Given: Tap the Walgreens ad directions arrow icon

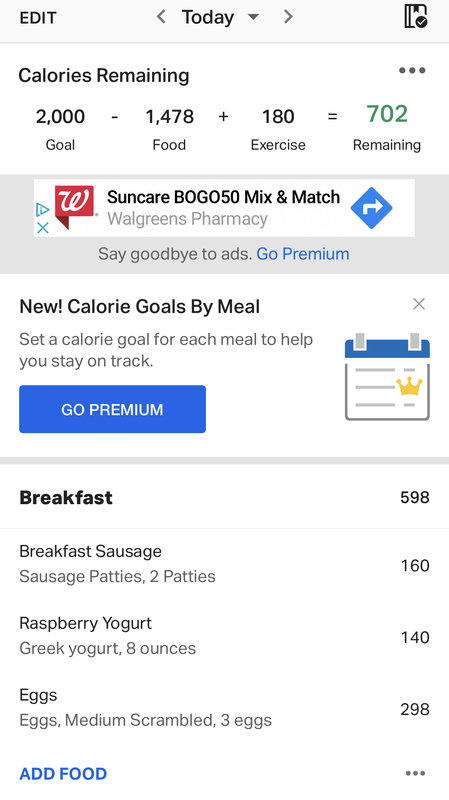Looking at the screenshot, I should coord(371,208).
